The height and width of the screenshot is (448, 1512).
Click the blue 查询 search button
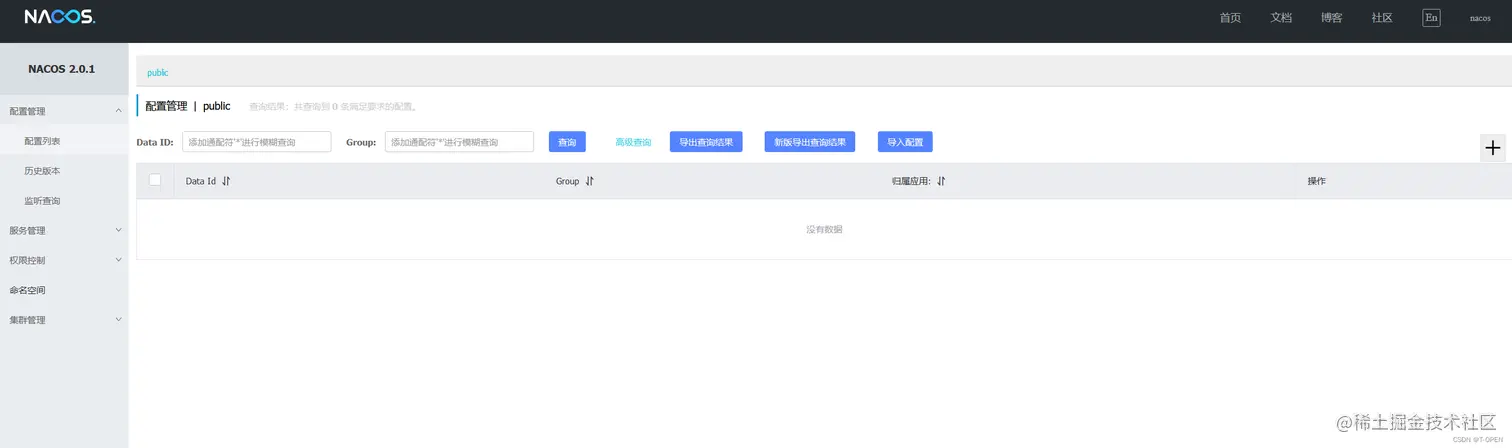point(567,142)
